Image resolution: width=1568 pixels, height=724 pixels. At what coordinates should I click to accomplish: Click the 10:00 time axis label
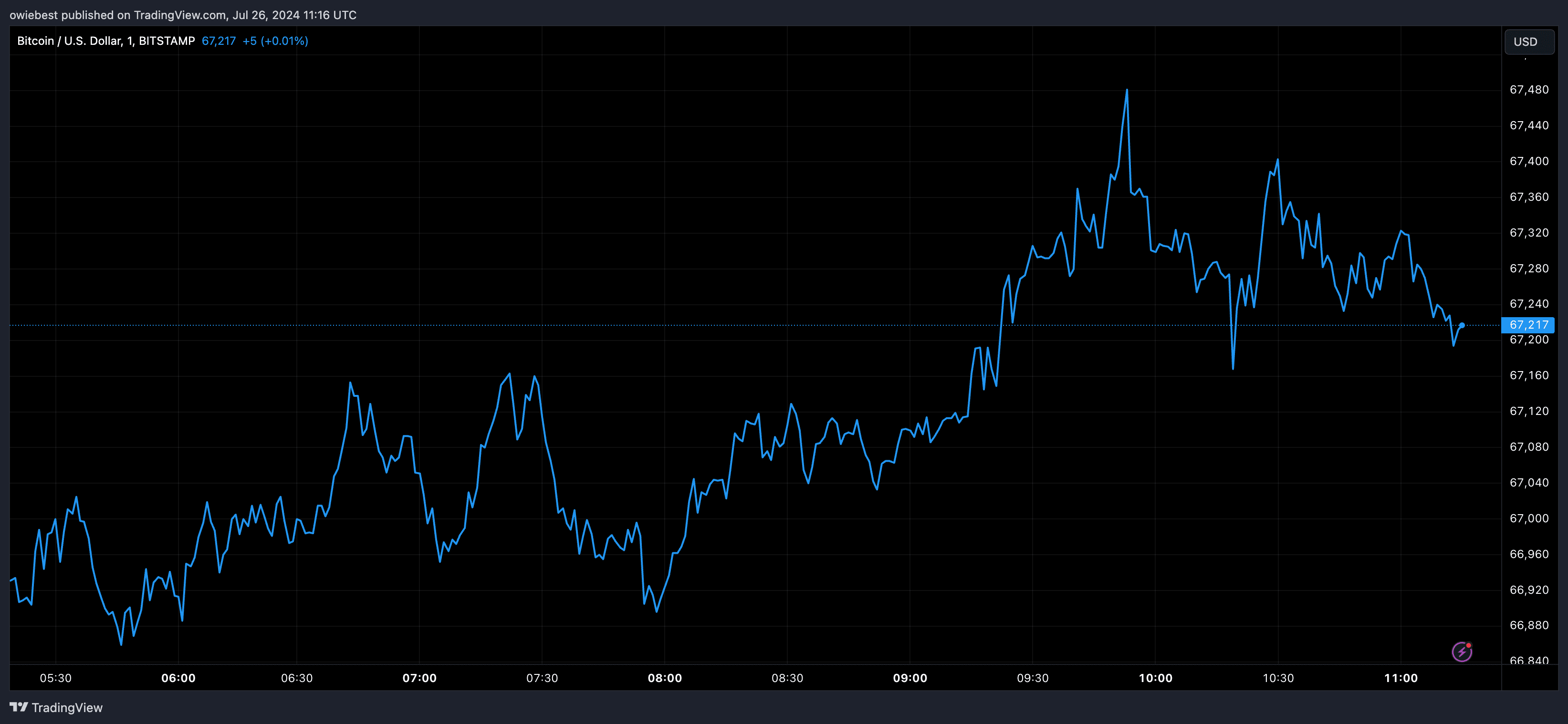1155,678
